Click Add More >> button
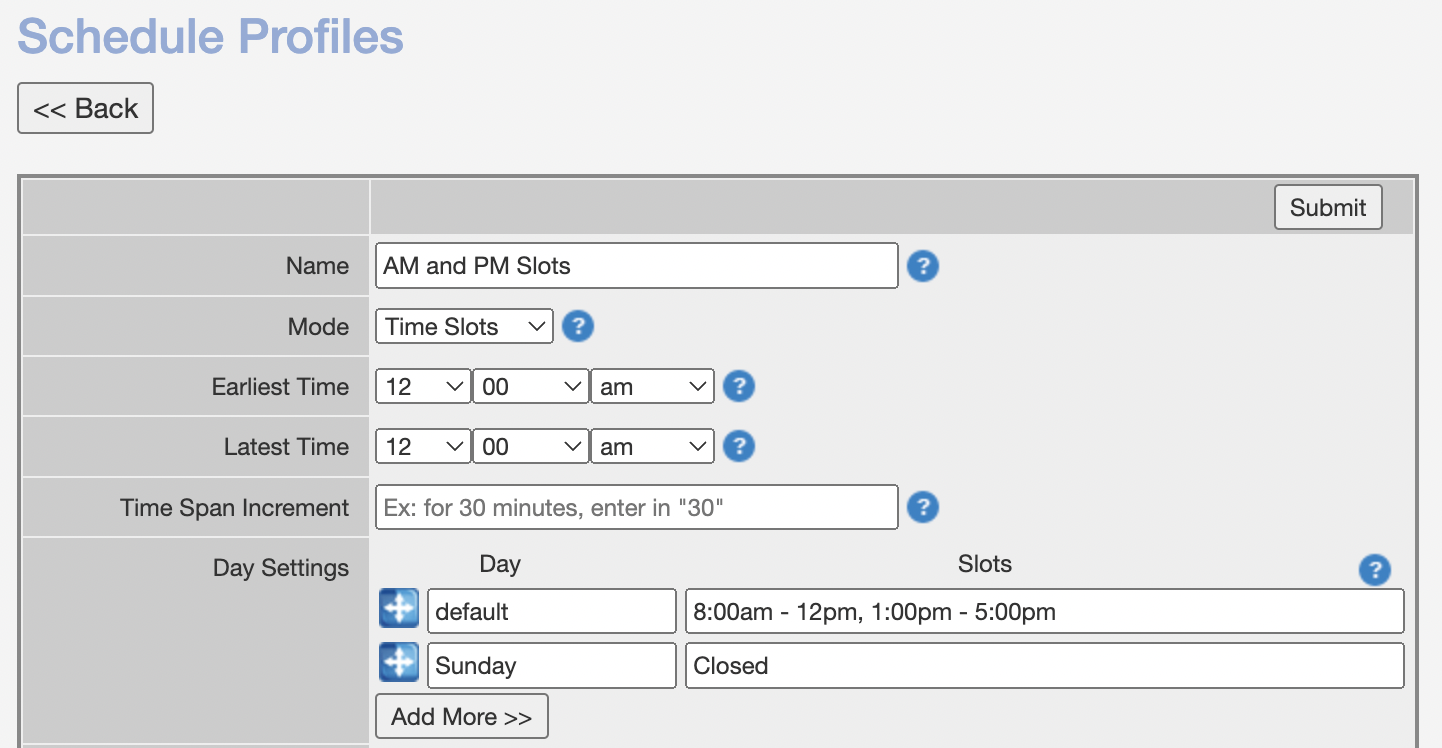The width and height of the screenshot is (1442, 748). click(x=462, y=716)
